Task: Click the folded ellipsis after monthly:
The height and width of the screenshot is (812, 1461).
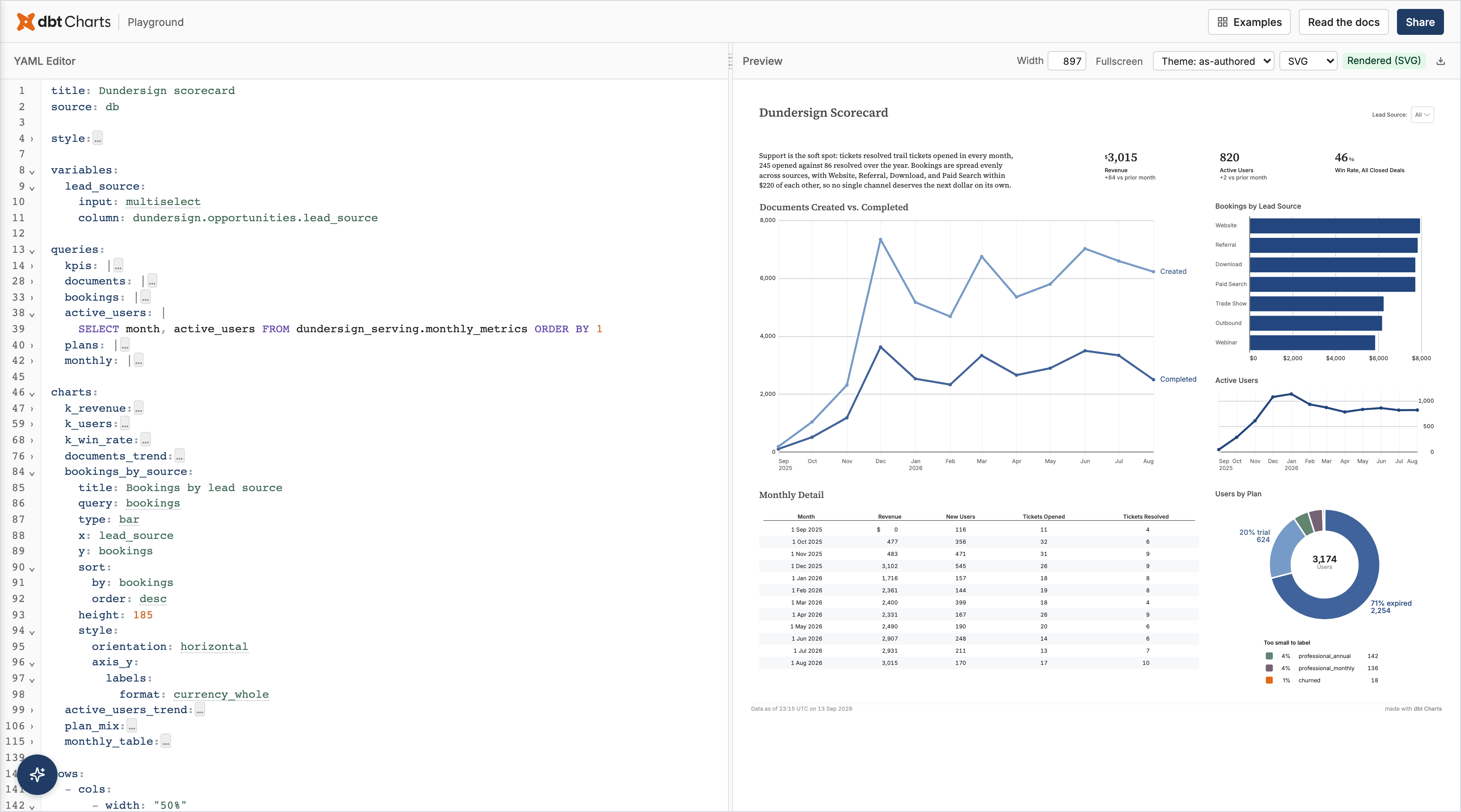Action: (x=138, y=361)
